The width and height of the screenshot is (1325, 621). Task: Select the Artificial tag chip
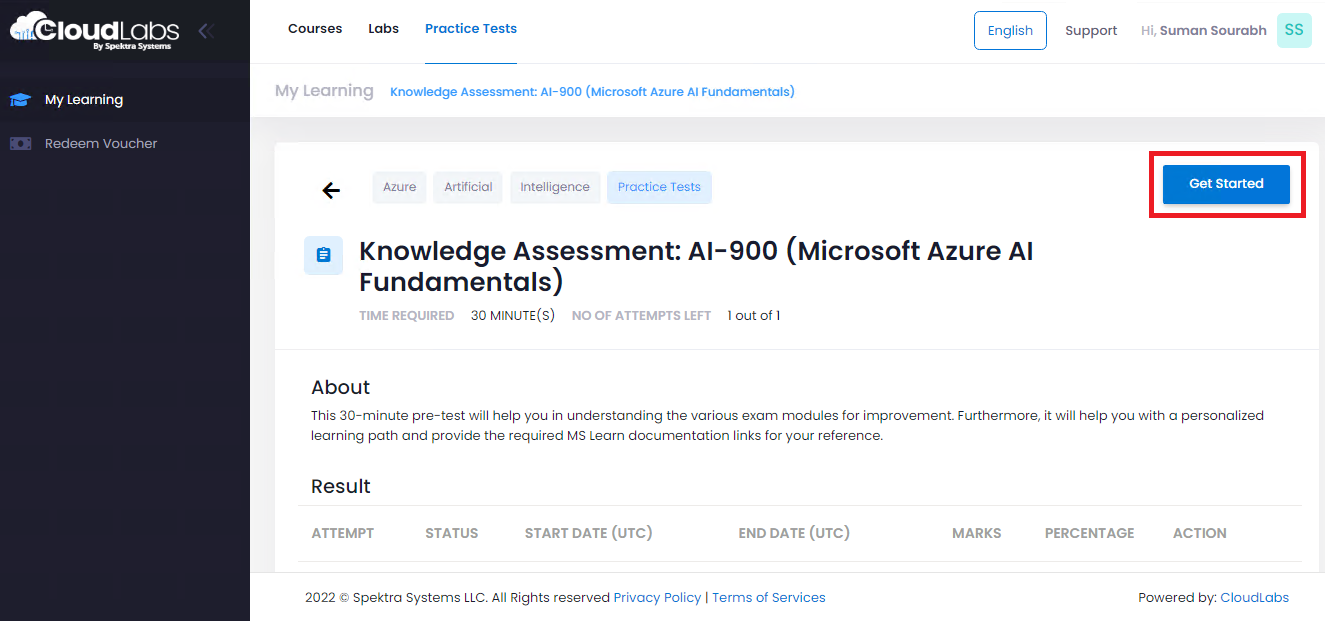[x=468, y=187]
